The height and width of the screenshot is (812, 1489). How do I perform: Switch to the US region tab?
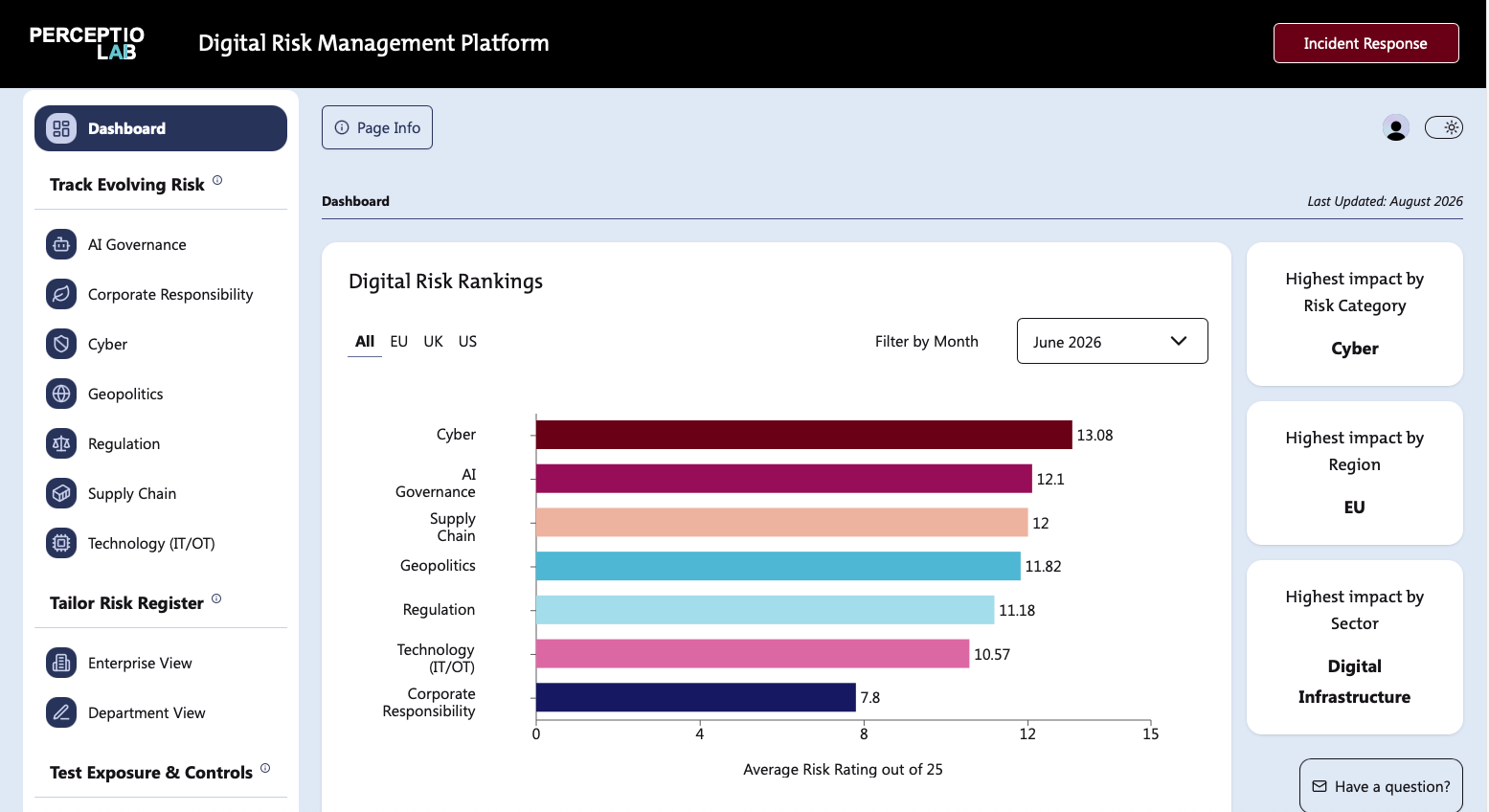click(x=467, y=342)
